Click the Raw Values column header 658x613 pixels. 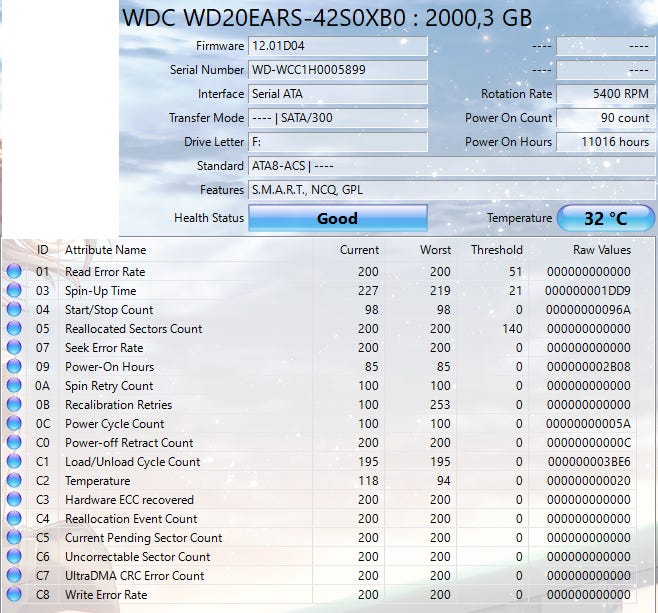tap(602, 250)
